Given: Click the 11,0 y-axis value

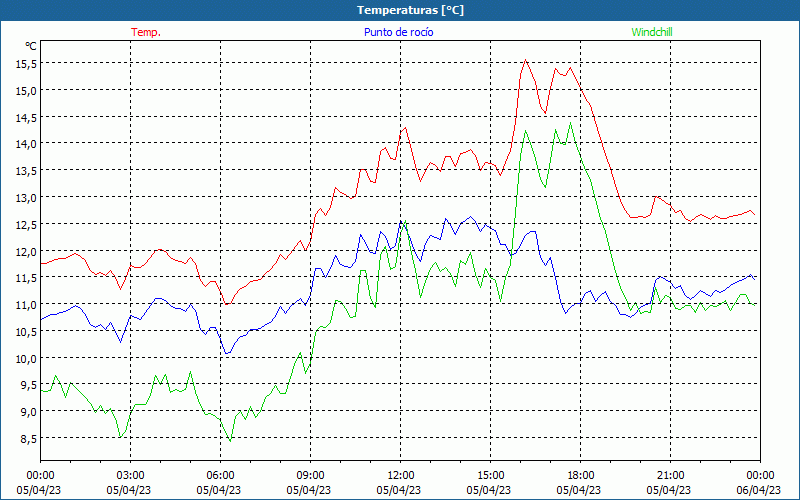Looking at the screenshot, I should [x=27, y=305].
